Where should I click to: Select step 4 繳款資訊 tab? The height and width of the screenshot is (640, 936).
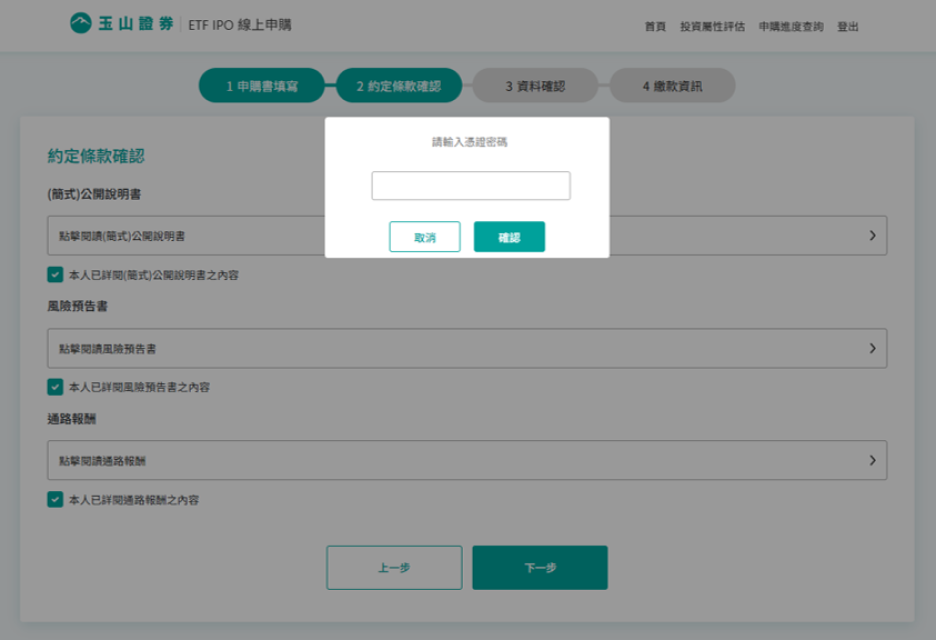[672, 86]
